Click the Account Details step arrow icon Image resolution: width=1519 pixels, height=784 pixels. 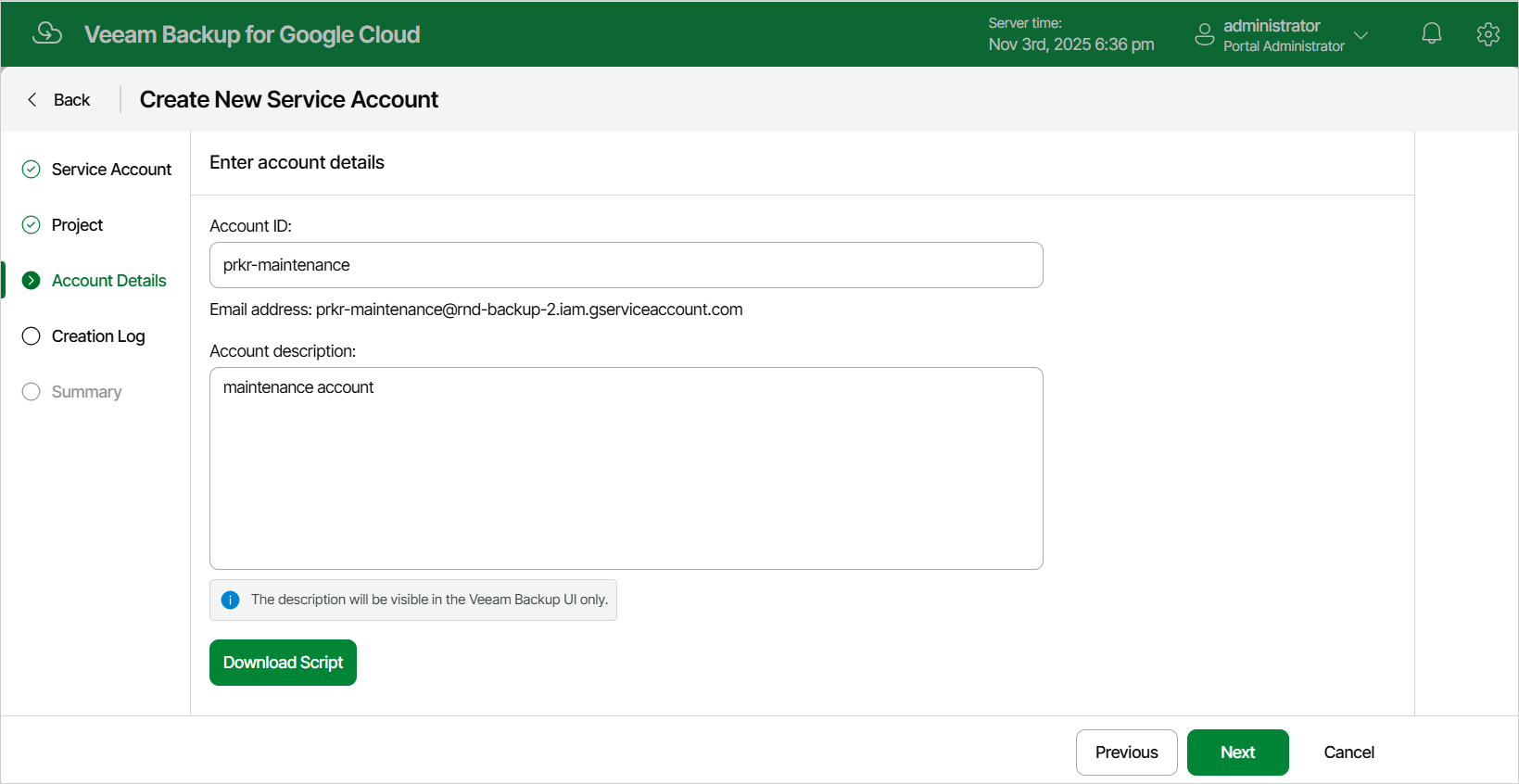pos(32,280)
